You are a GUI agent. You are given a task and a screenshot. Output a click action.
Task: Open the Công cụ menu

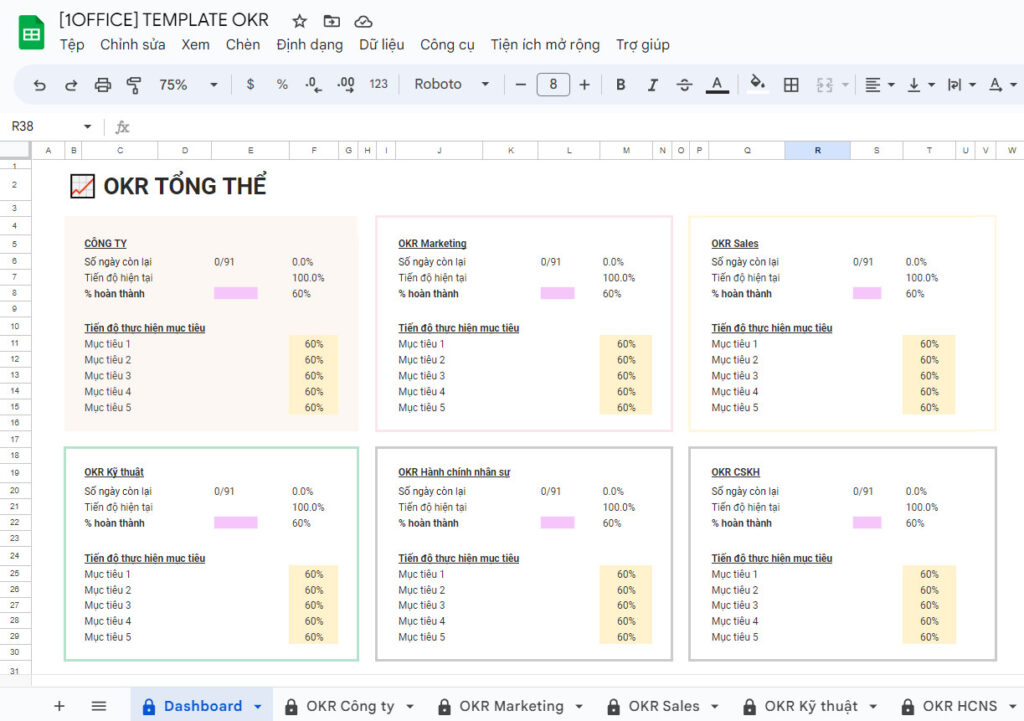[x=447, y=45]
